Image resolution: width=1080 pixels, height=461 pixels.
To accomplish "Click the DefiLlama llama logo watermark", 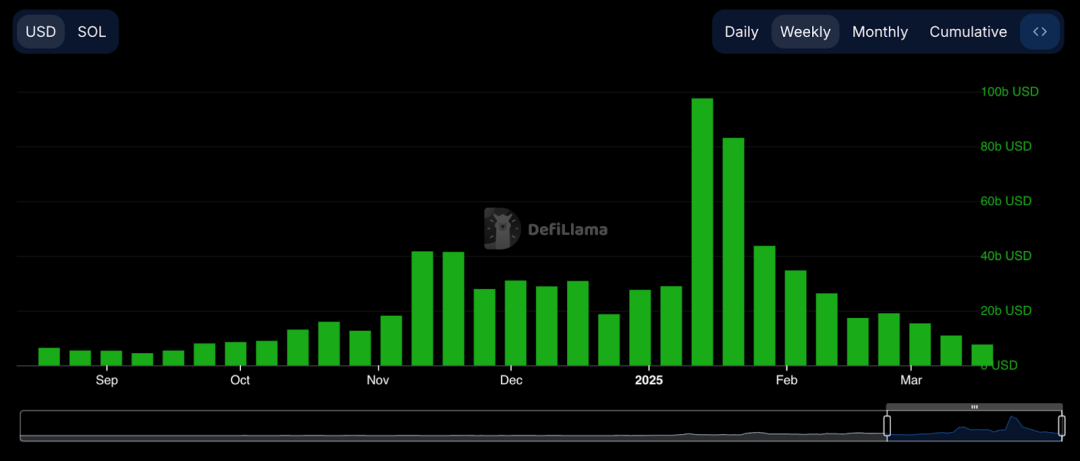I will (501, 229).
